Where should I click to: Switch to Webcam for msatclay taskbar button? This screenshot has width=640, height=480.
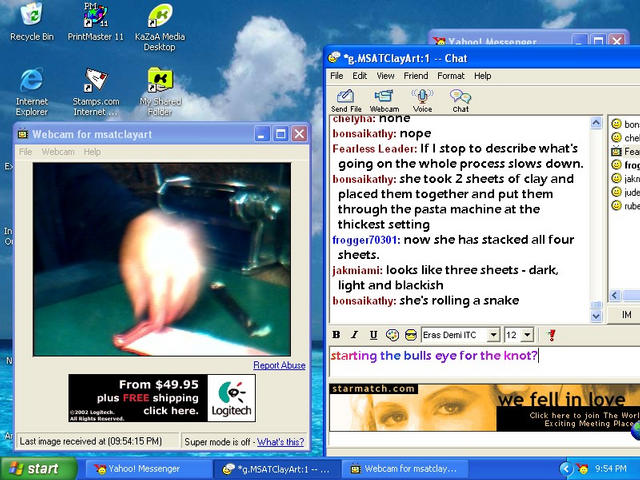coord(404,469)
